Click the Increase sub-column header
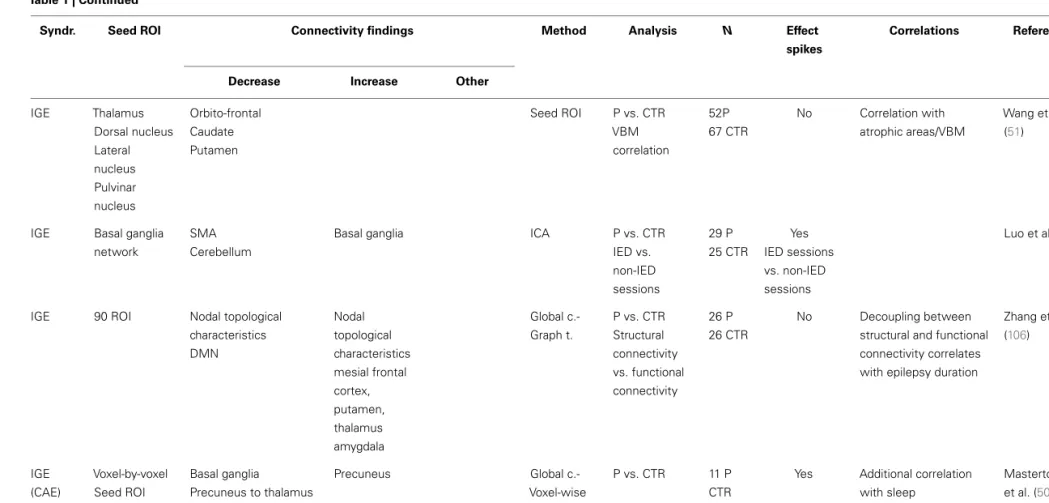Screen dimensions: 1049x503 (374, 82)
